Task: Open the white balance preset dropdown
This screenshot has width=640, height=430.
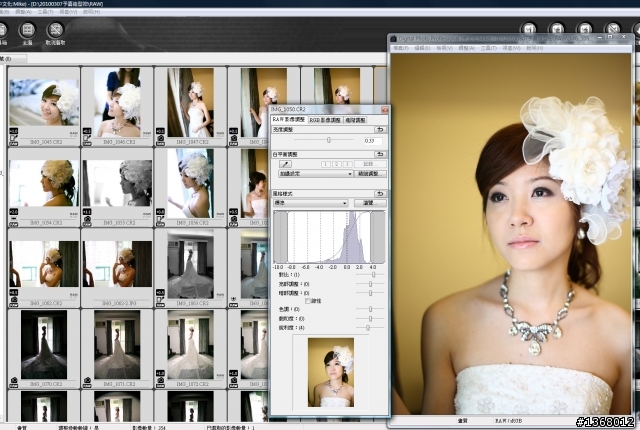Action: [x=316, y=174]
